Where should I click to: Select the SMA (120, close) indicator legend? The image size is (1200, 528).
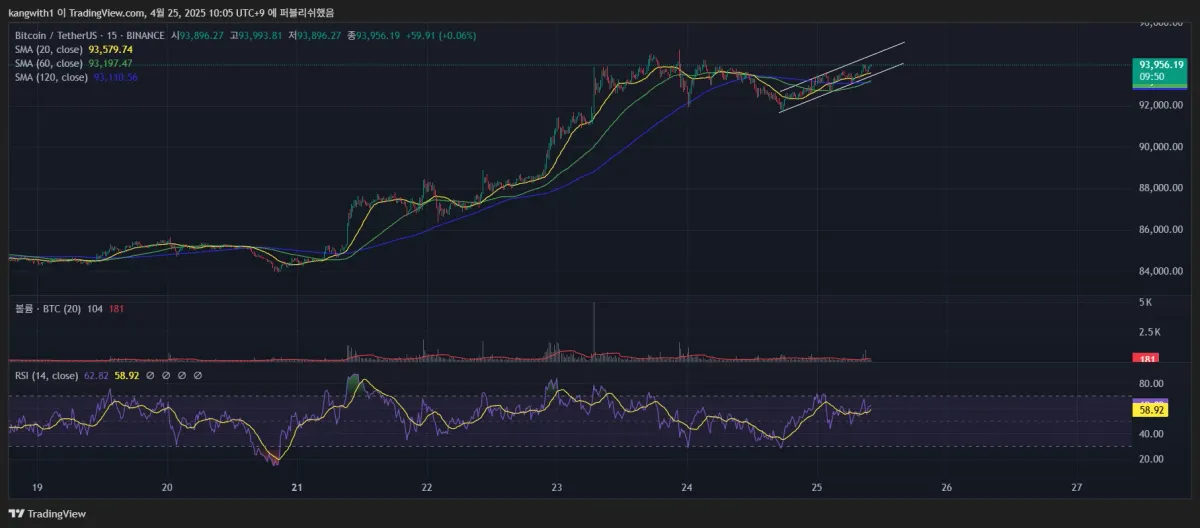click(x=52, y=77)
